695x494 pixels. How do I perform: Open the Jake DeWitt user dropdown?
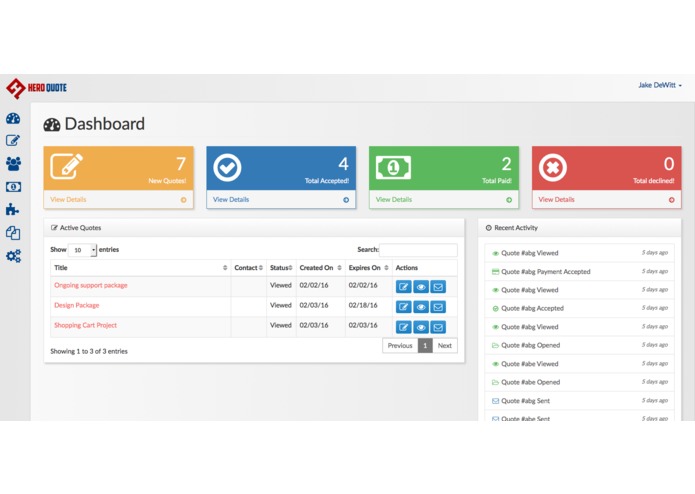[x=660, y=85]
